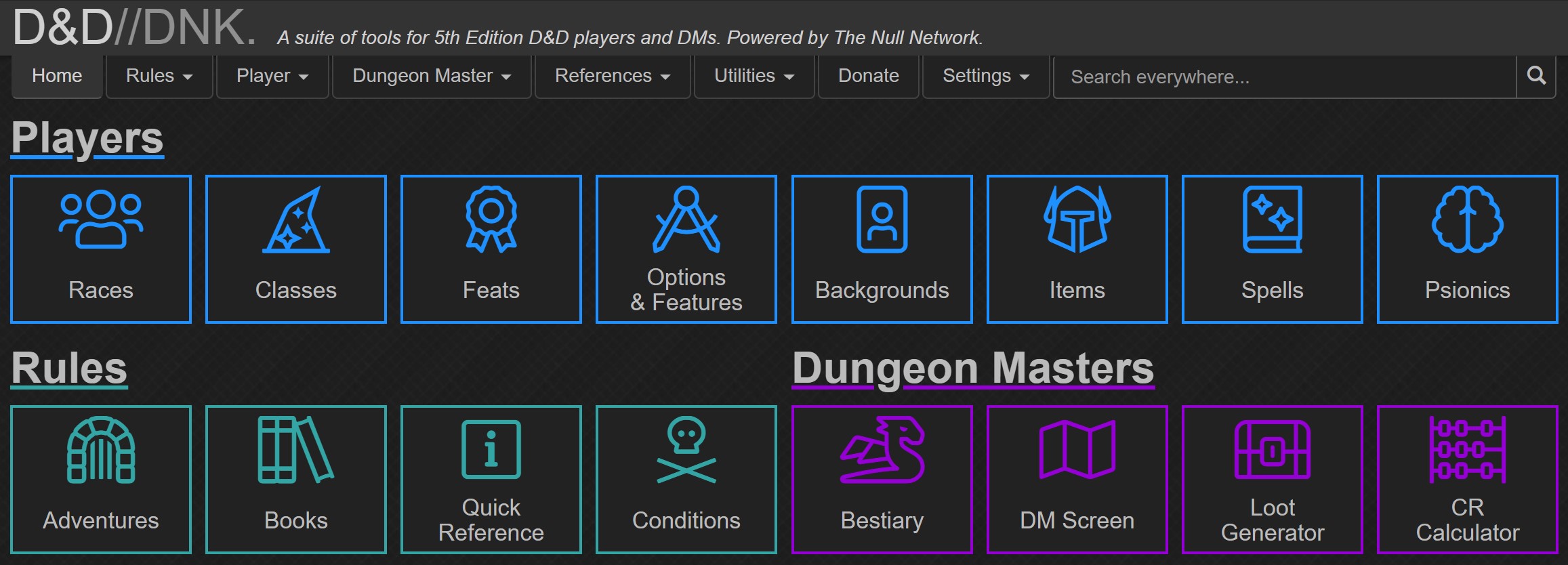Open Backgrounds via ID card icon
The width and height of the screenshot is (1568, 565).
(x=882, y=219)
